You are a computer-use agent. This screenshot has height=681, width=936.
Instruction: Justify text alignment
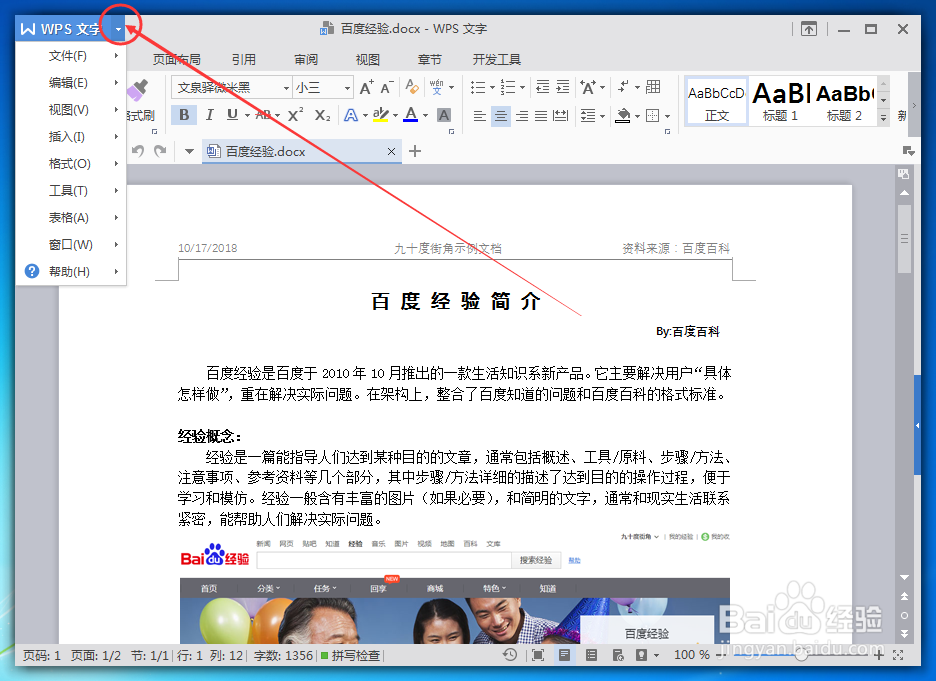point(541,115)
